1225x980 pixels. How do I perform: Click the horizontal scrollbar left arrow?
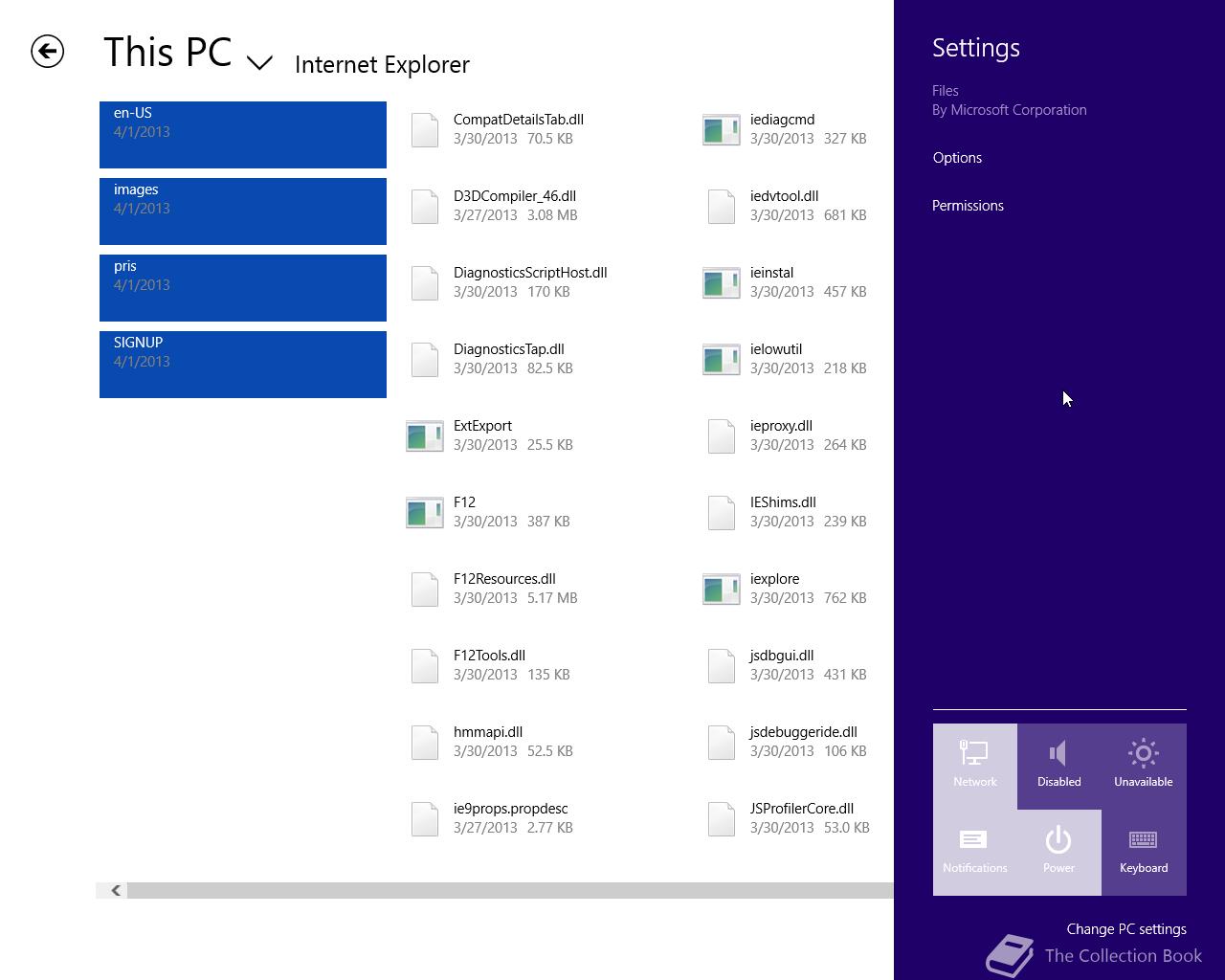click(x=116, y=891)
